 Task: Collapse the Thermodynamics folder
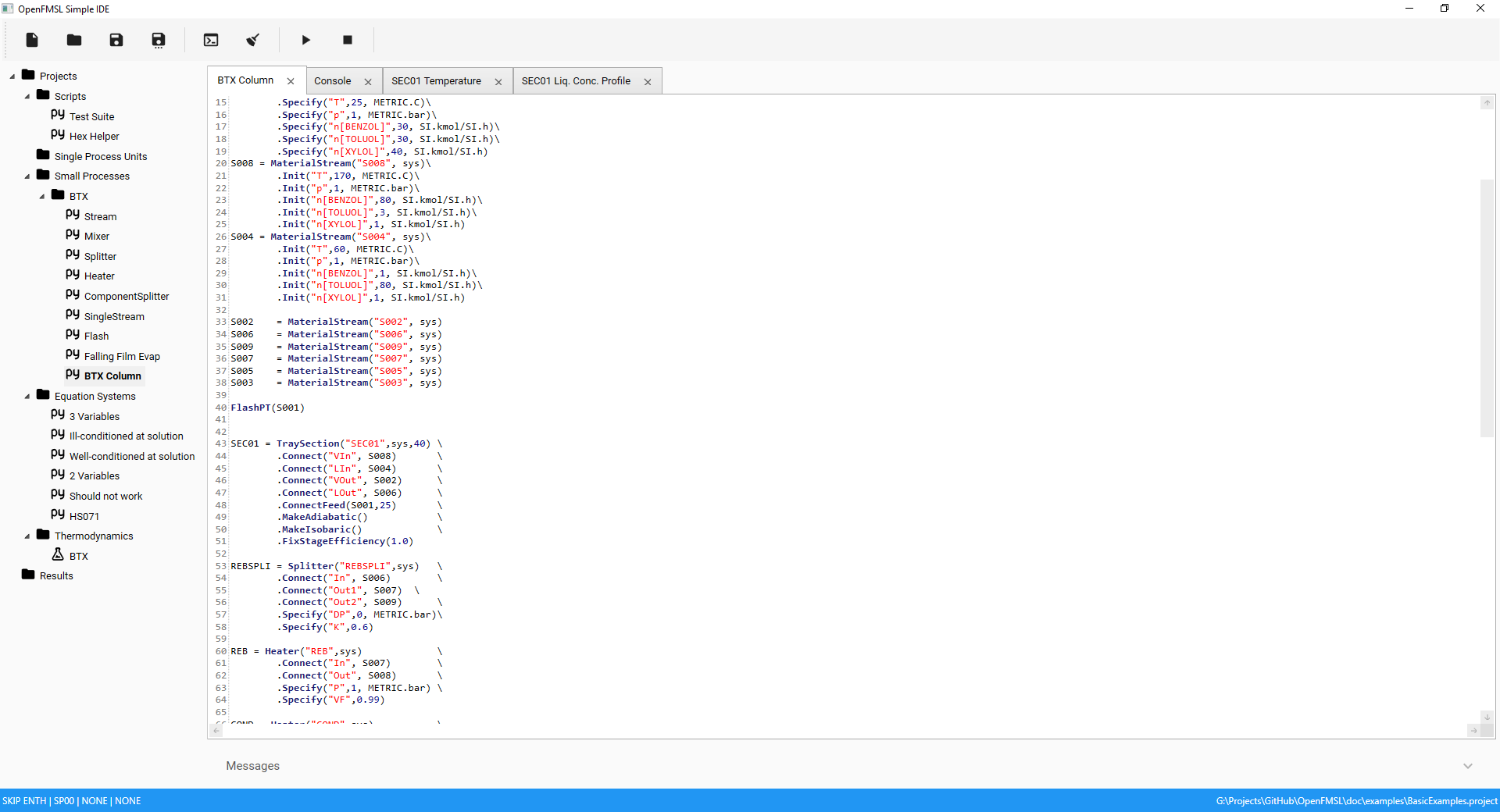[27, 536]
